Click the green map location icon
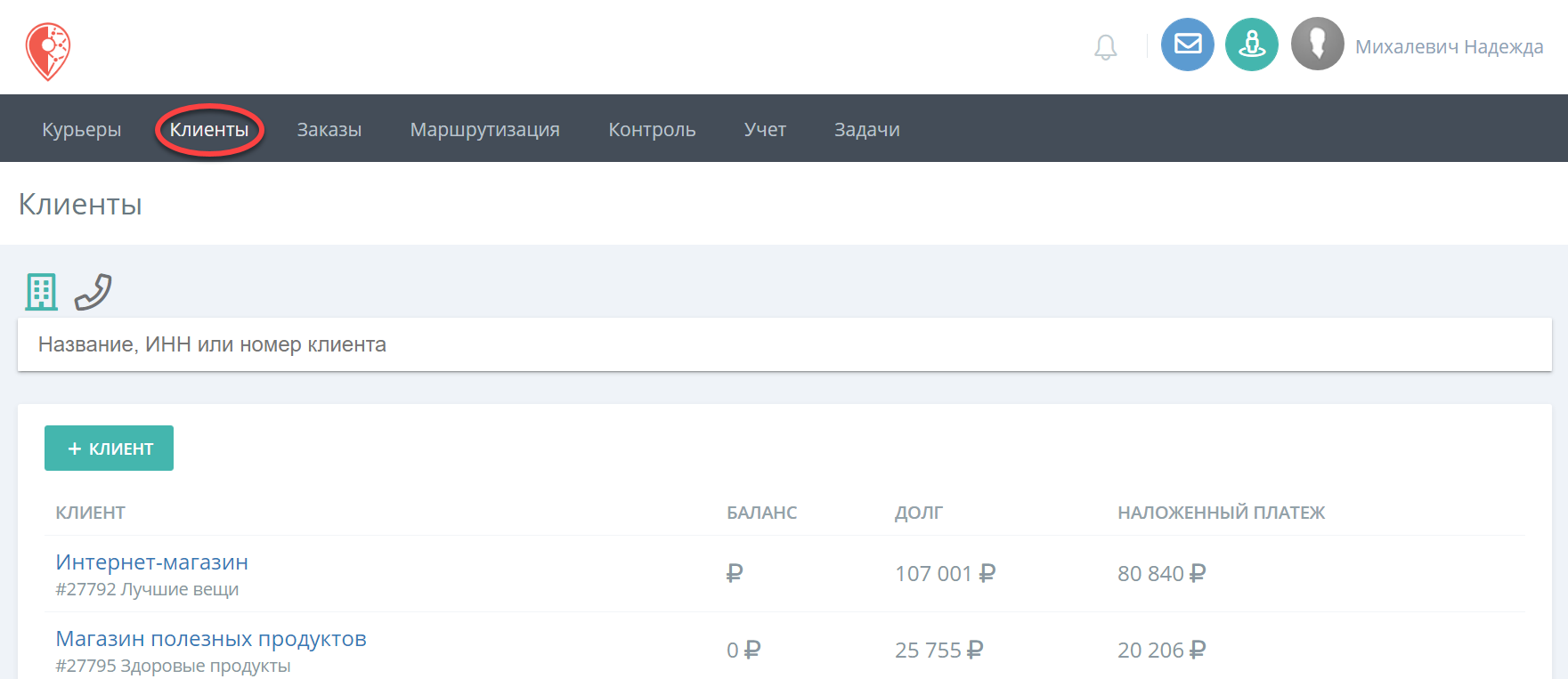Screen dimensions: 1568x679 click(x=1252, y=44)
